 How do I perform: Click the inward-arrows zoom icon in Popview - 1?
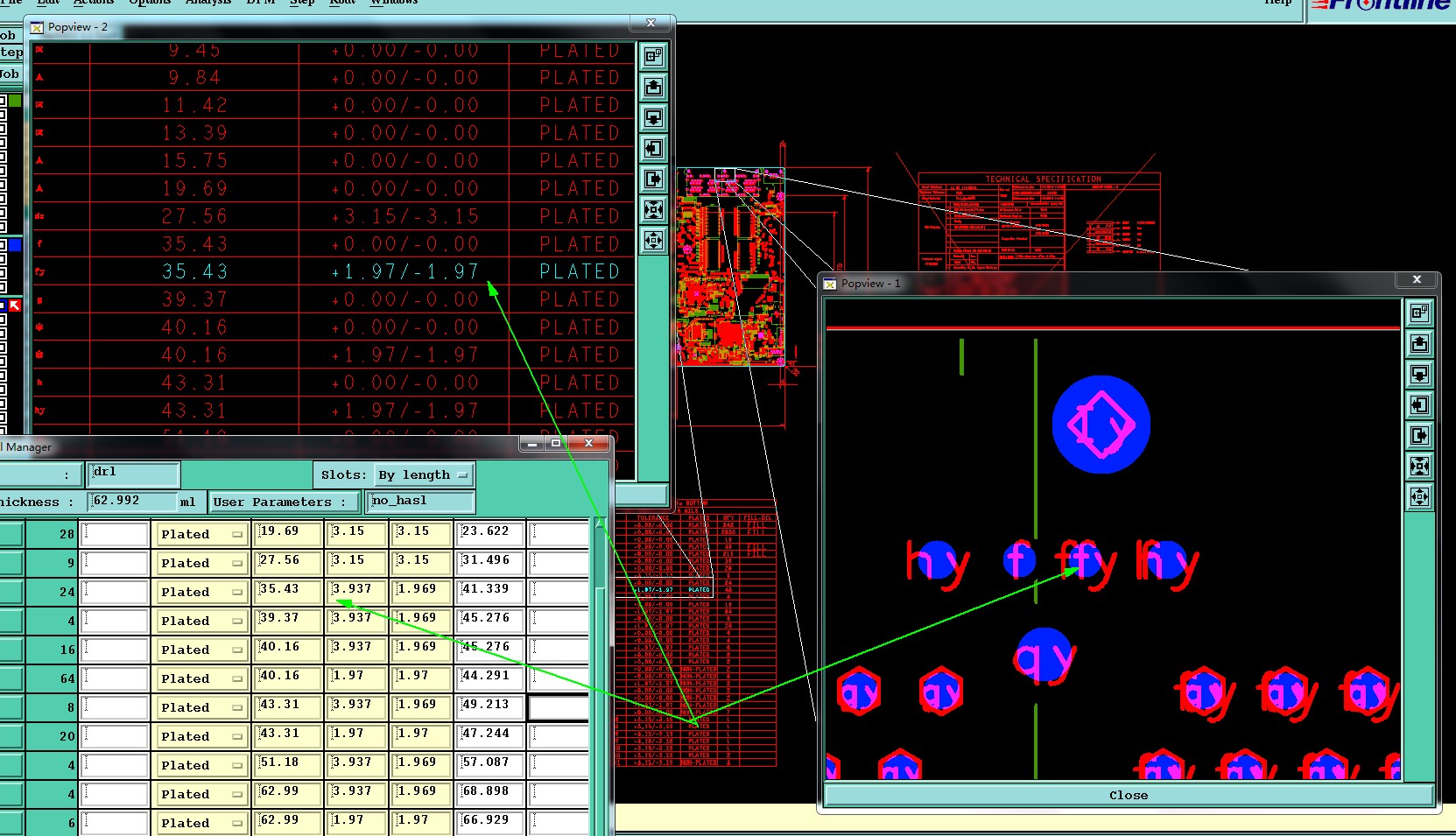pos(1419,467)
